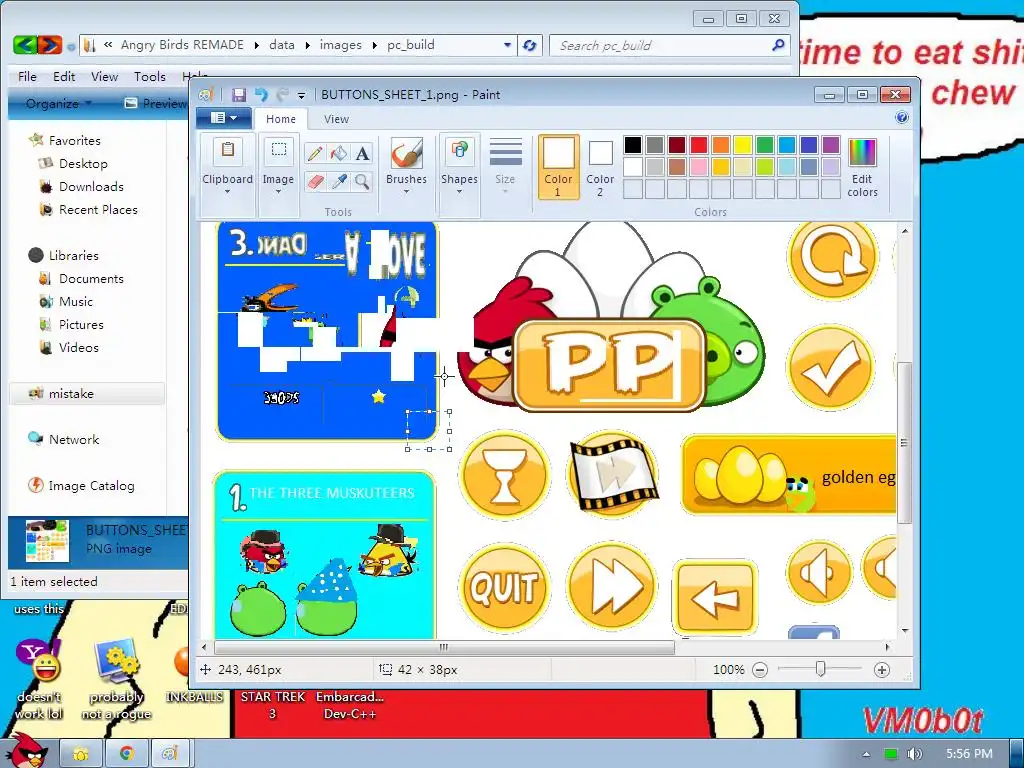Open the Size thickness dropdown
Viewport: 1024px width, 768px height.
[x=505, y=166]
